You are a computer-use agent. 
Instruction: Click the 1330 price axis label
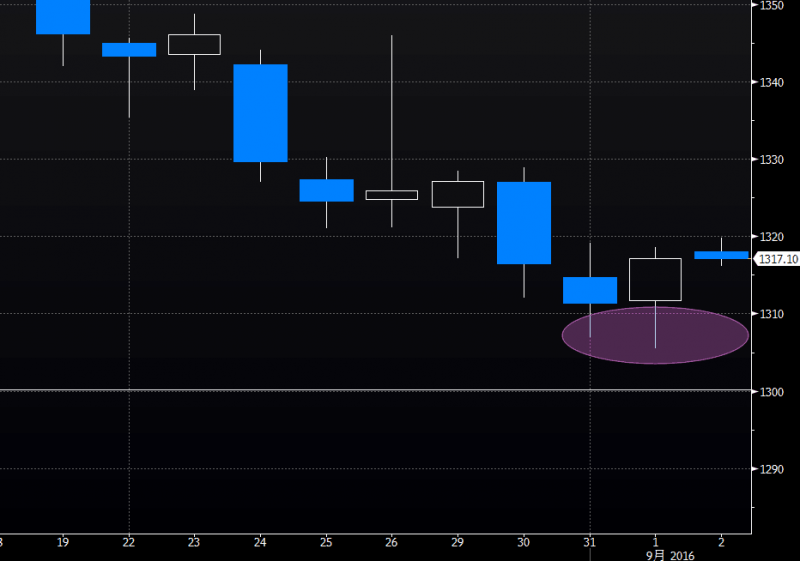[x=770, y=159]
